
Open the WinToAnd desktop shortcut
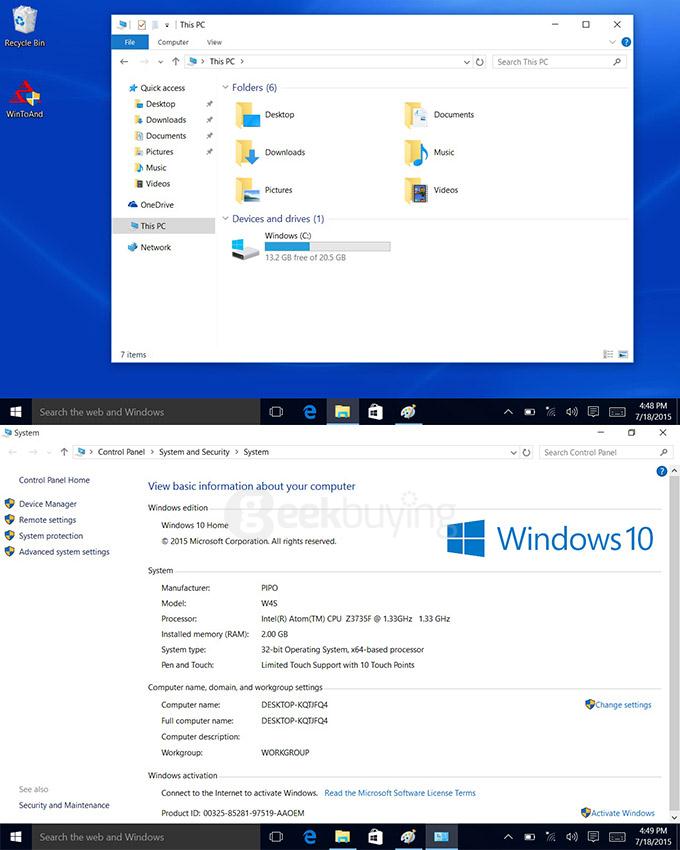(24, 99)
